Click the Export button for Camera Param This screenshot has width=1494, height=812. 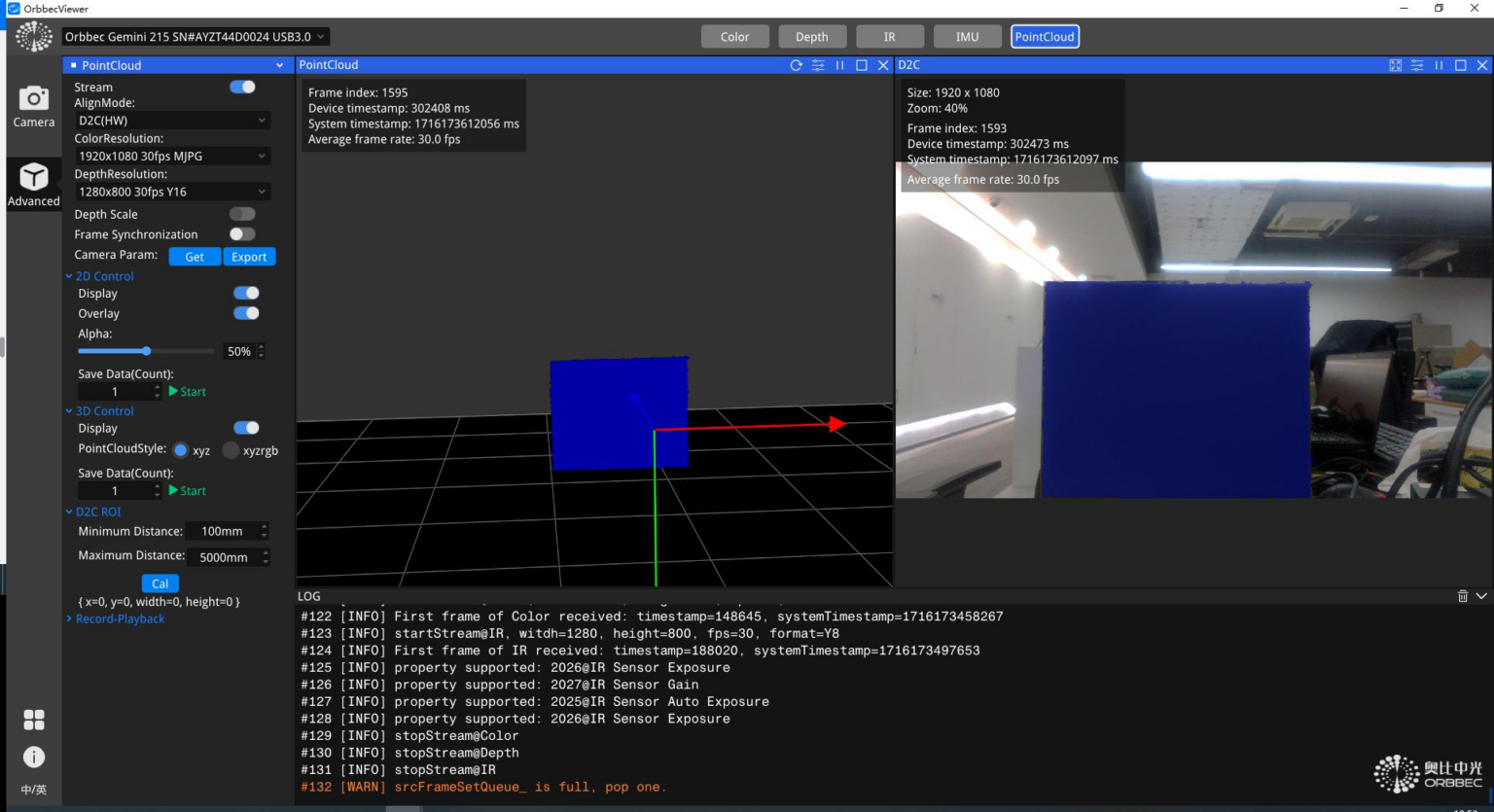249,256
